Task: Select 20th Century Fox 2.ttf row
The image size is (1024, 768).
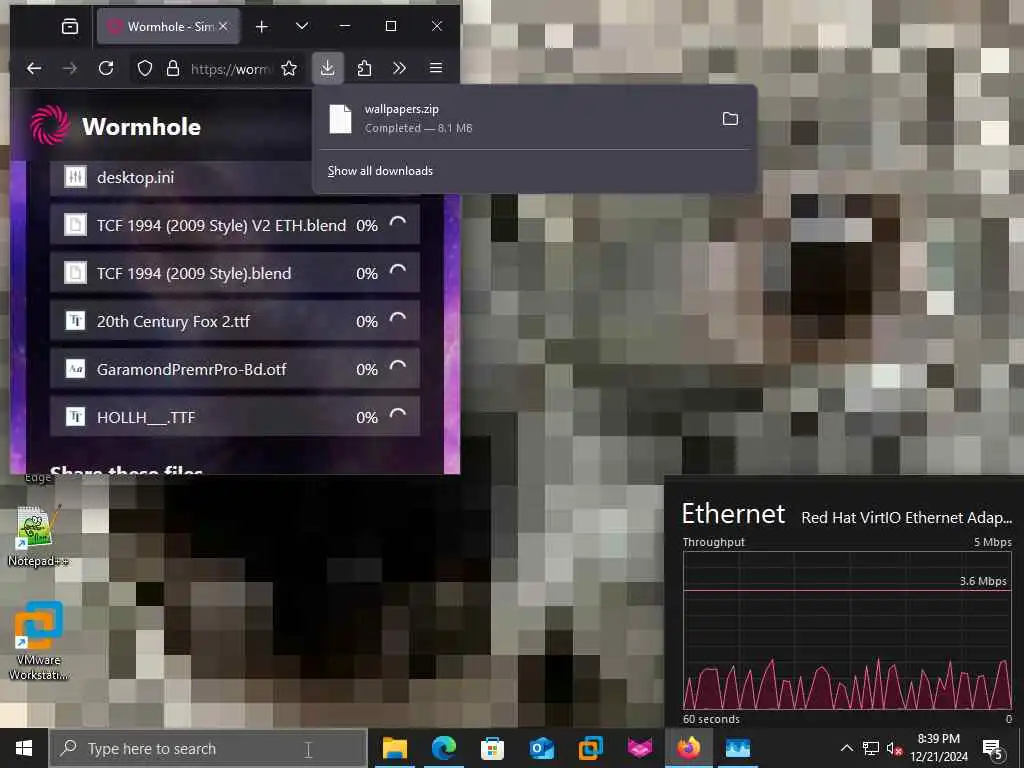Action: [x=235, y=321]
